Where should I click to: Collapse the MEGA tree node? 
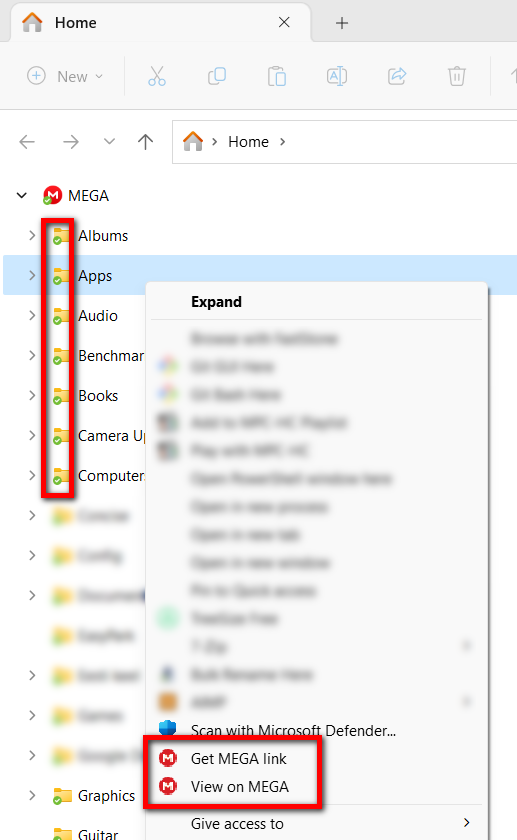click(x=22, y=196)
